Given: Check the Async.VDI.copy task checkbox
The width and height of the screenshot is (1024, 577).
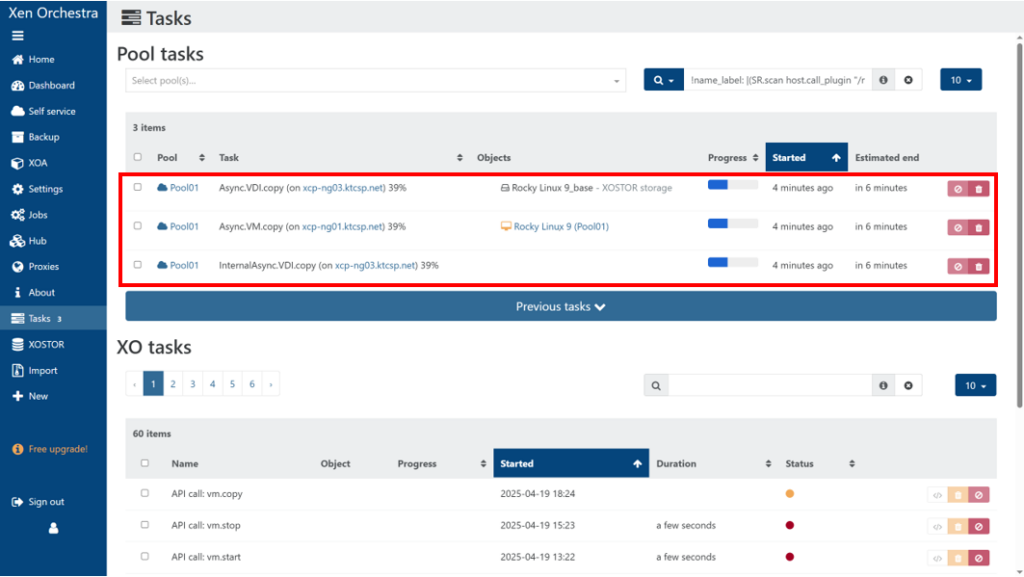Looking at the screenshot, I should 138,187.
